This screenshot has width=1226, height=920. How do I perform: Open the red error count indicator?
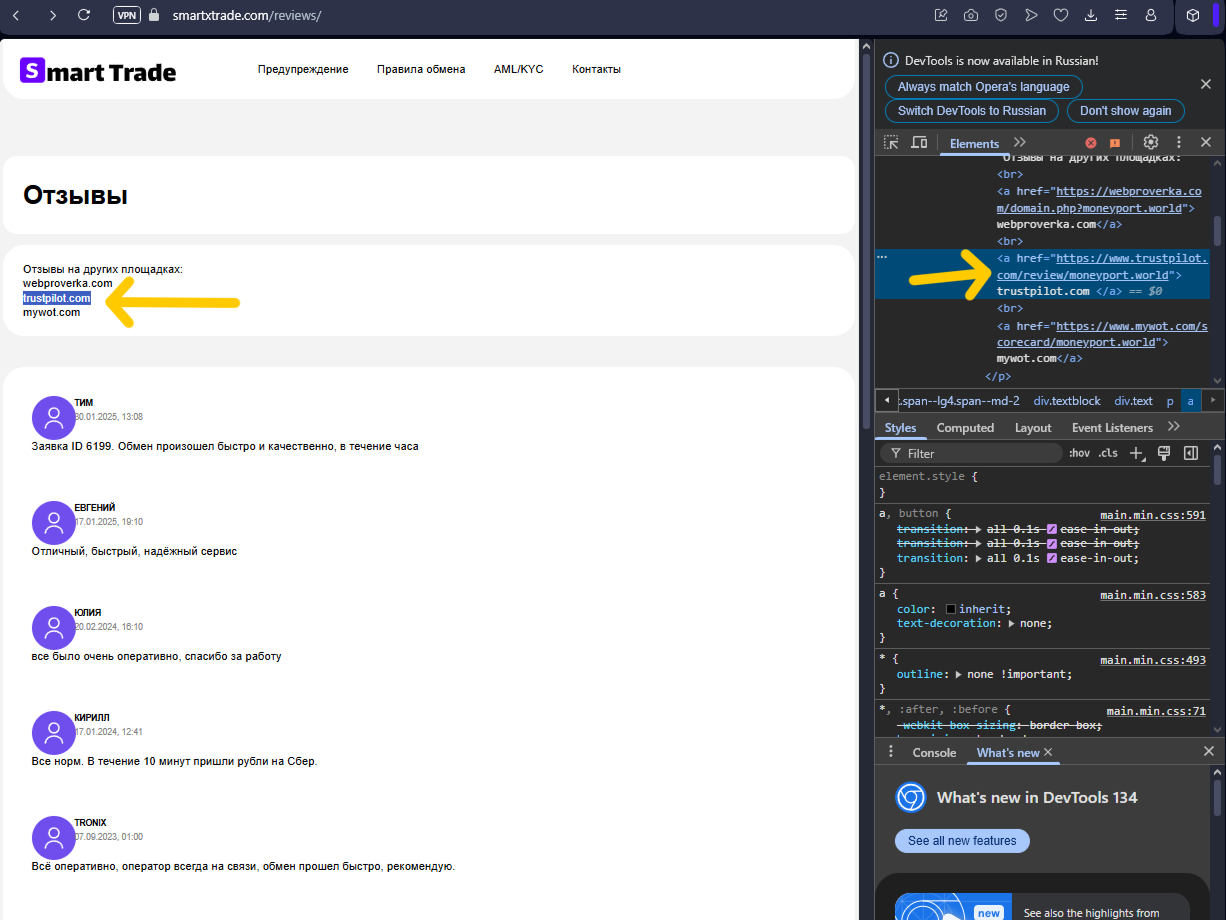1091,143
